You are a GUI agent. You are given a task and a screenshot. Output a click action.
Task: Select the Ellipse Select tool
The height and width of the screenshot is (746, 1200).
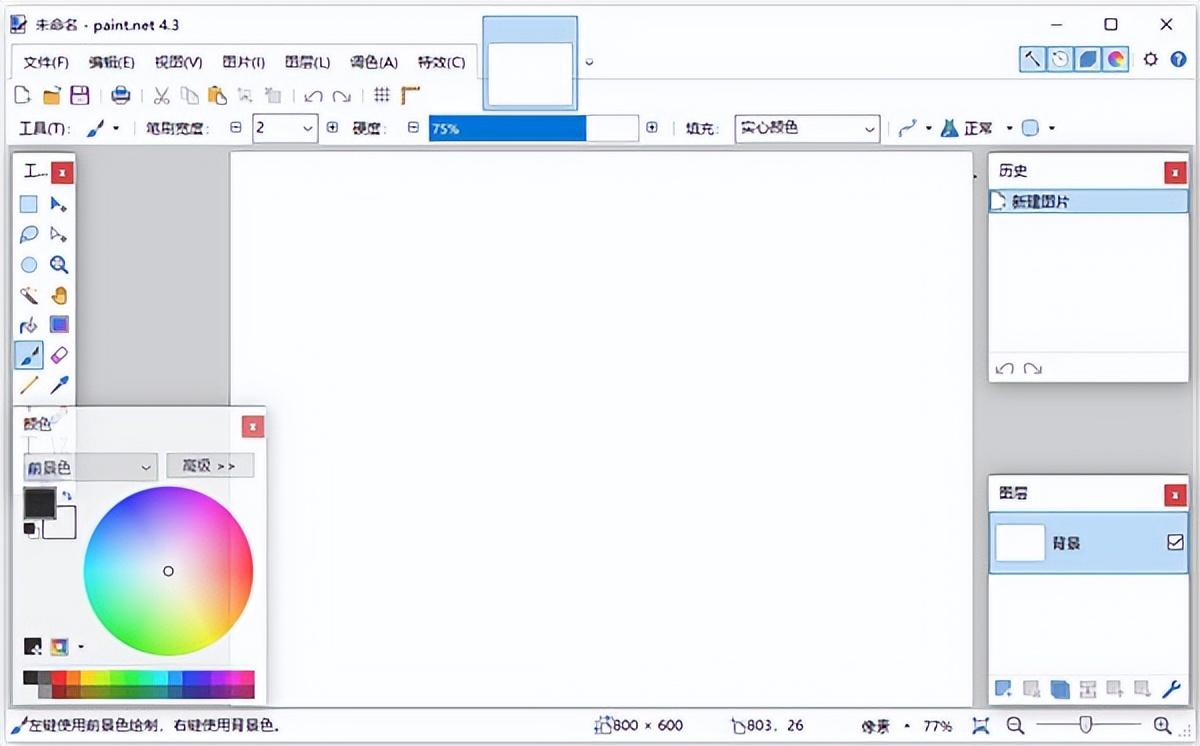click(29, 265)
